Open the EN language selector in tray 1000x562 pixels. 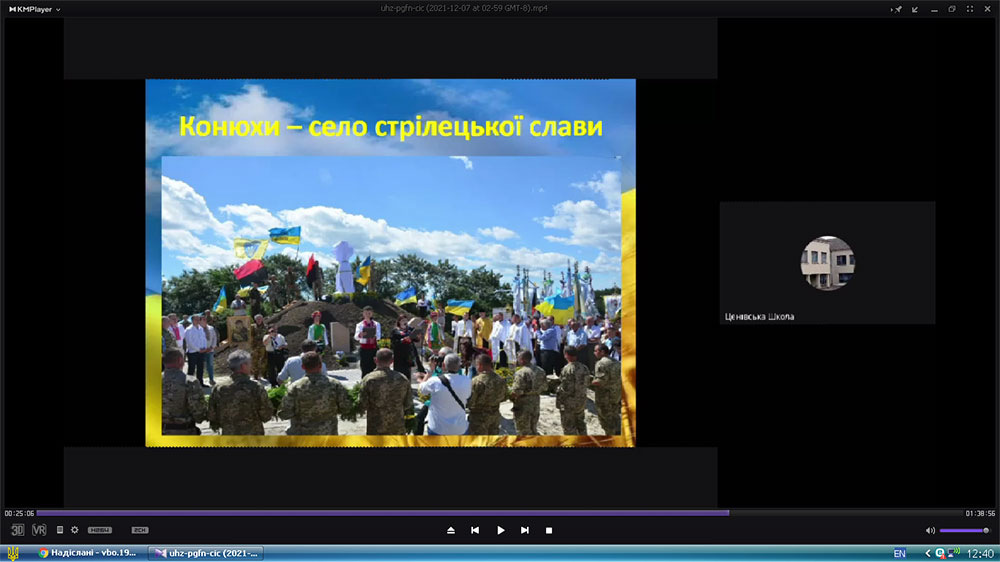[900, 554]
